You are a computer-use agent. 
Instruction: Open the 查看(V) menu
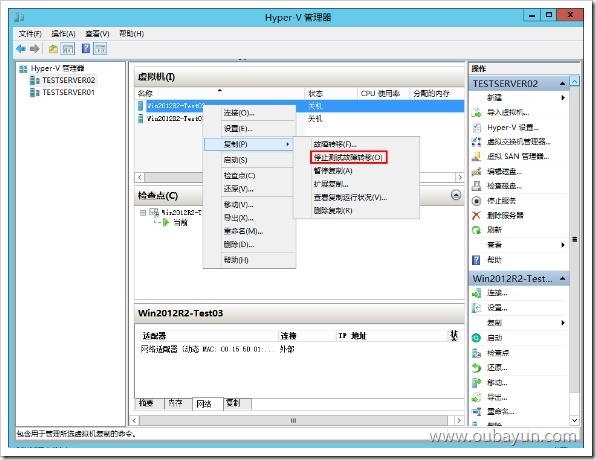97,34
